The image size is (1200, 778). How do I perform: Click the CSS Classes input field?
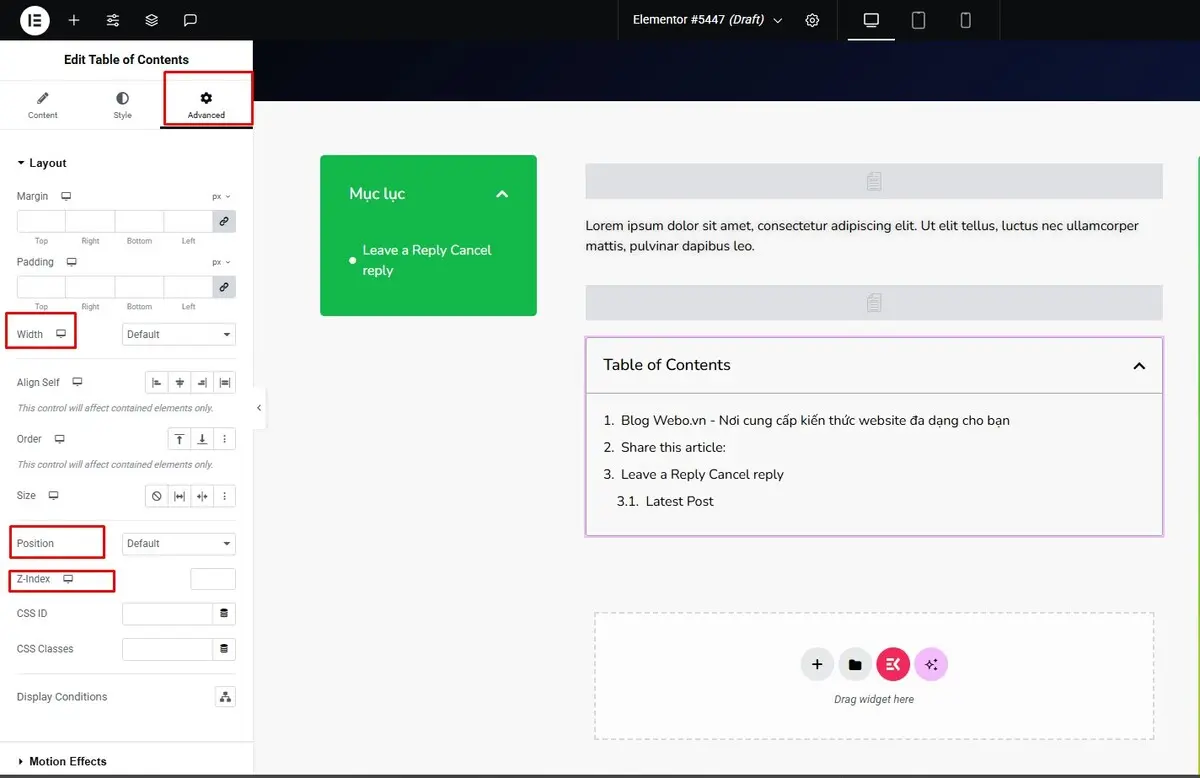(x=167, y=649)
